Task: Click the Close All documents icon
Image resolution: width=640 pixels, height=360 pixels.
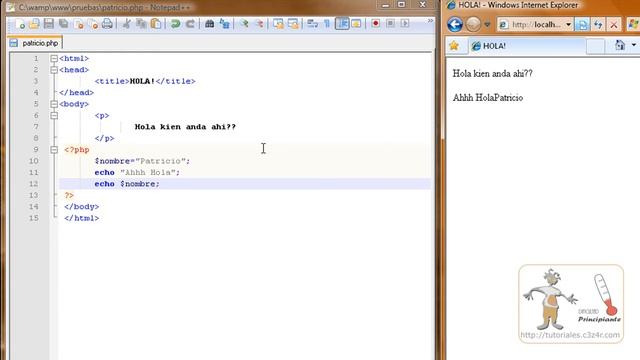Action: coord(93,24)
